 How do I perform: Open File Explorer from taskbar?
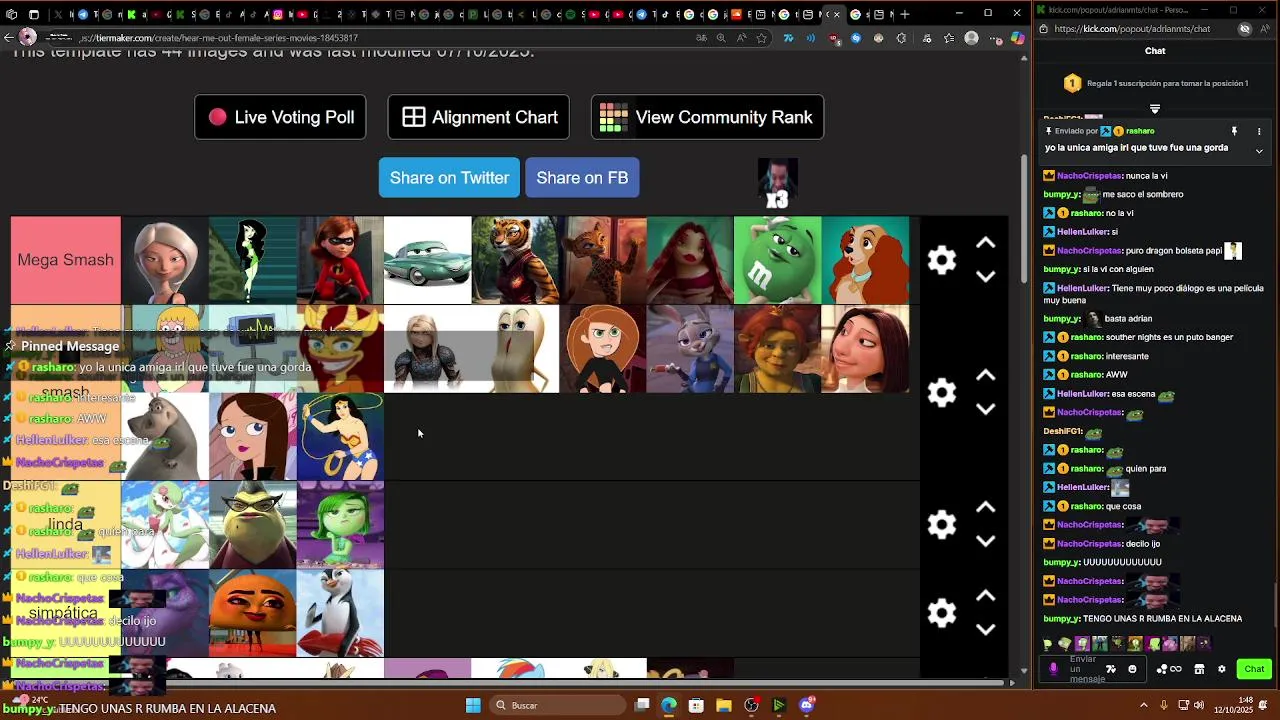724,706
